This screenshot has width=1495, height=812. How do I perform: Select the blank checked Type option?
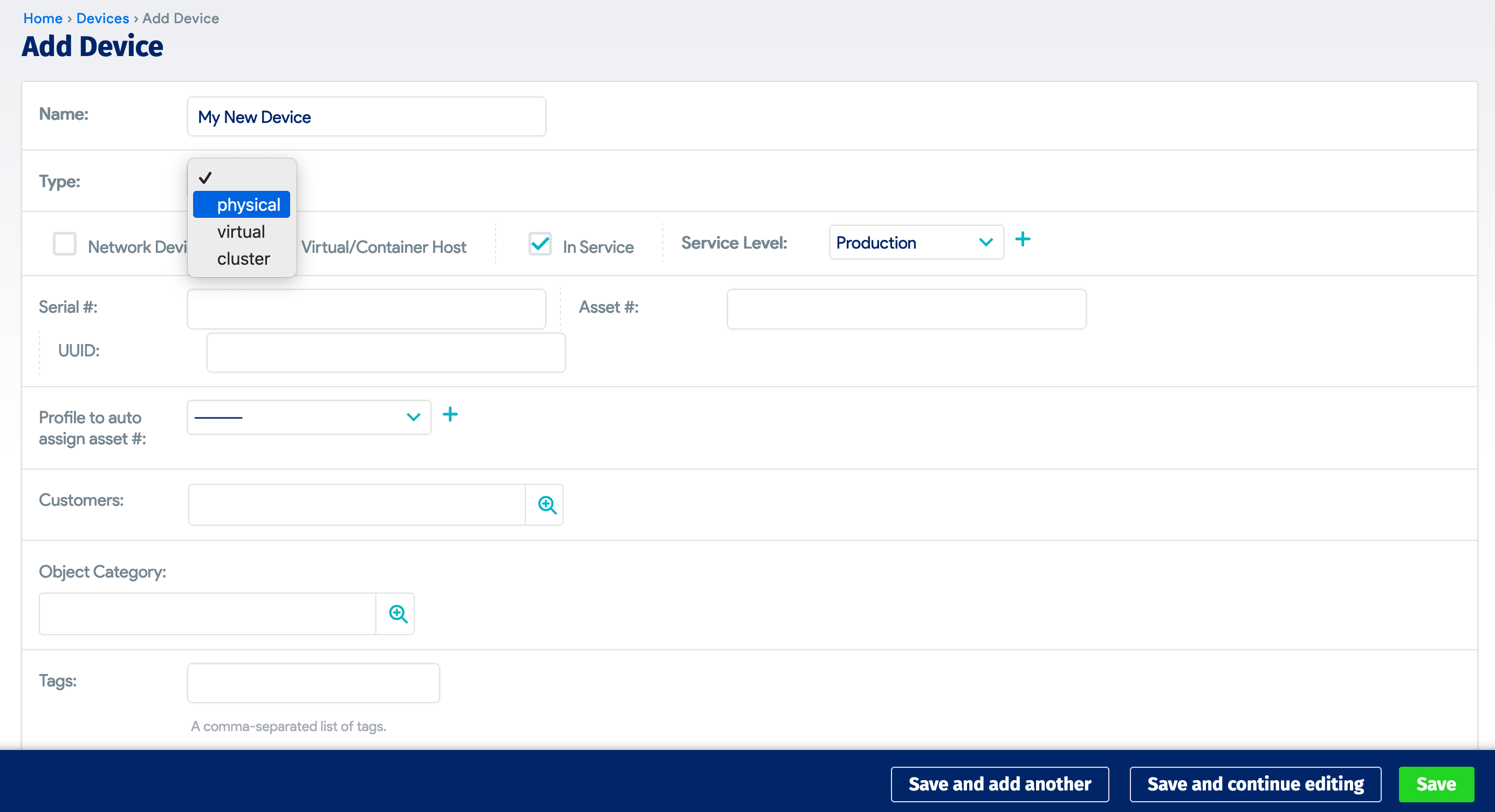(x=242, y=178)
